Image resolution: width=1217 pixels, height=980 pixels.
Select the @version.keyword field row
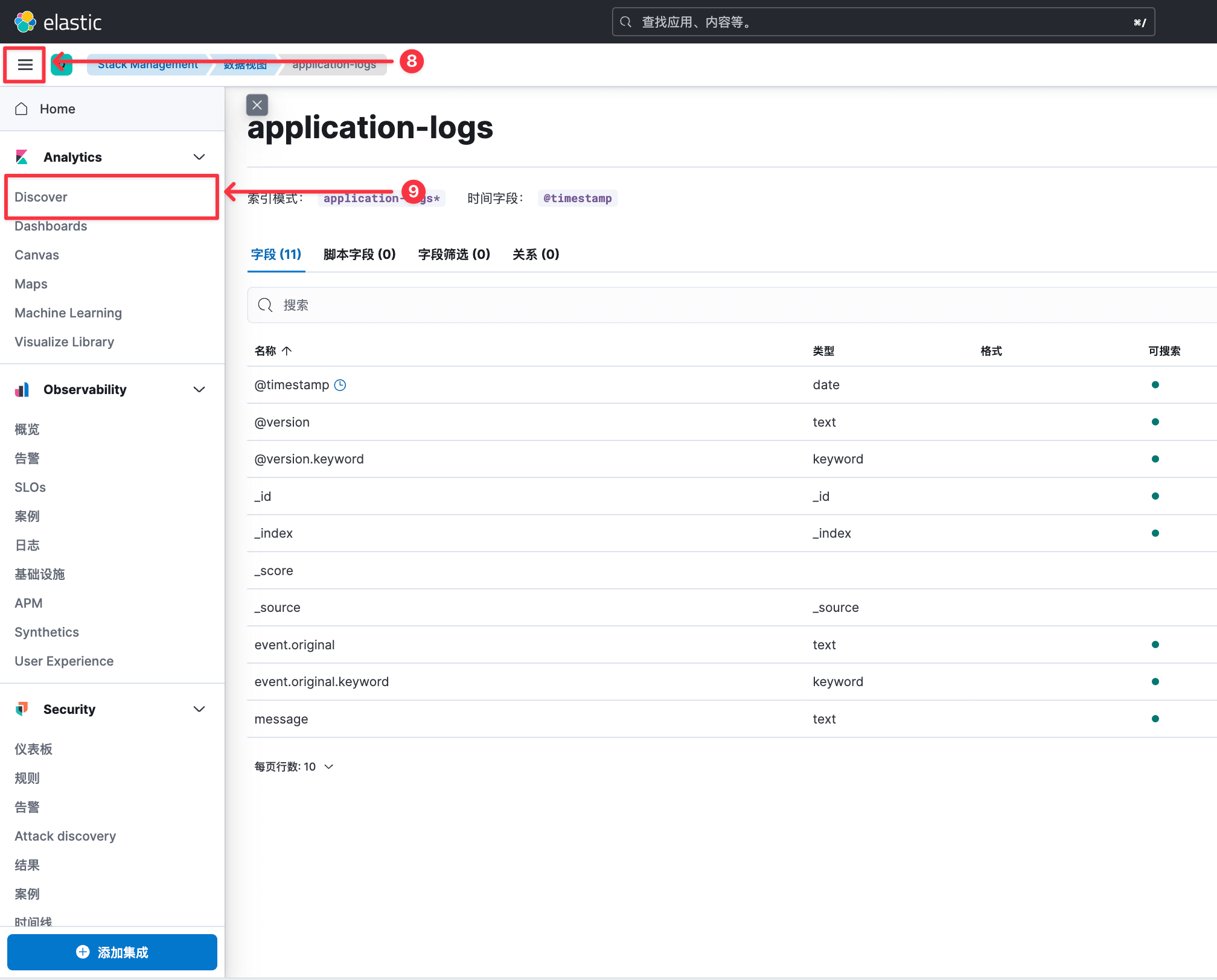(732, 459)
